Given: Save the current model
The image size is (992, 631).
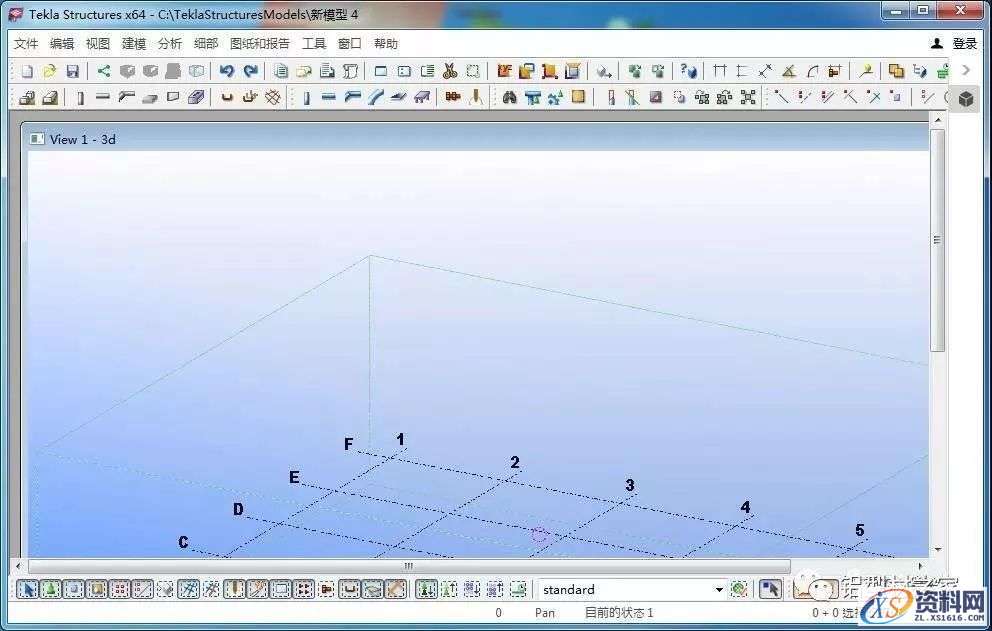Looking at the screenshot, I should (x=71, y=70).
